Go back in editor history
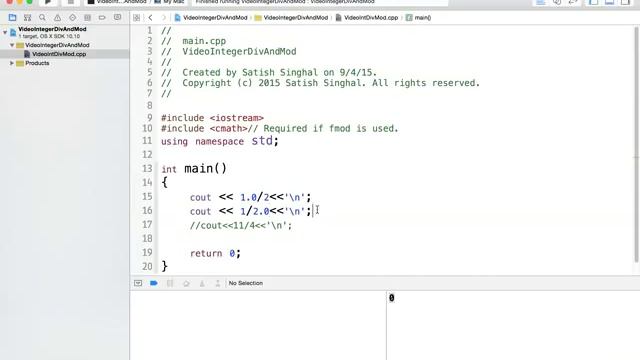The width and height of the screenshot is (640, 360). pyautogui.click(x=151, y=18)
